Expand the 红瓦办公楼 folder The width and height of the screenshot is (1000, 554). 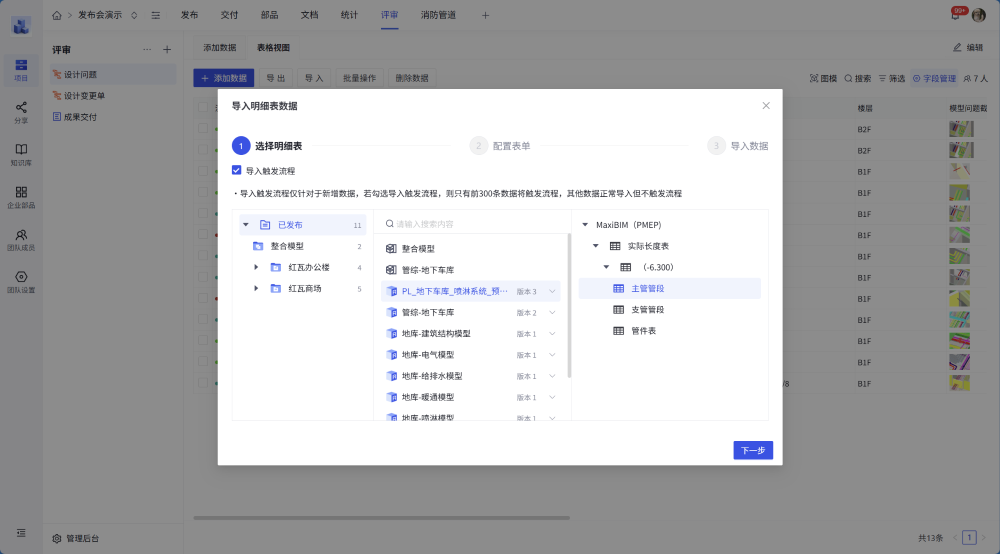pyautogui.click(x=256, y=267)
